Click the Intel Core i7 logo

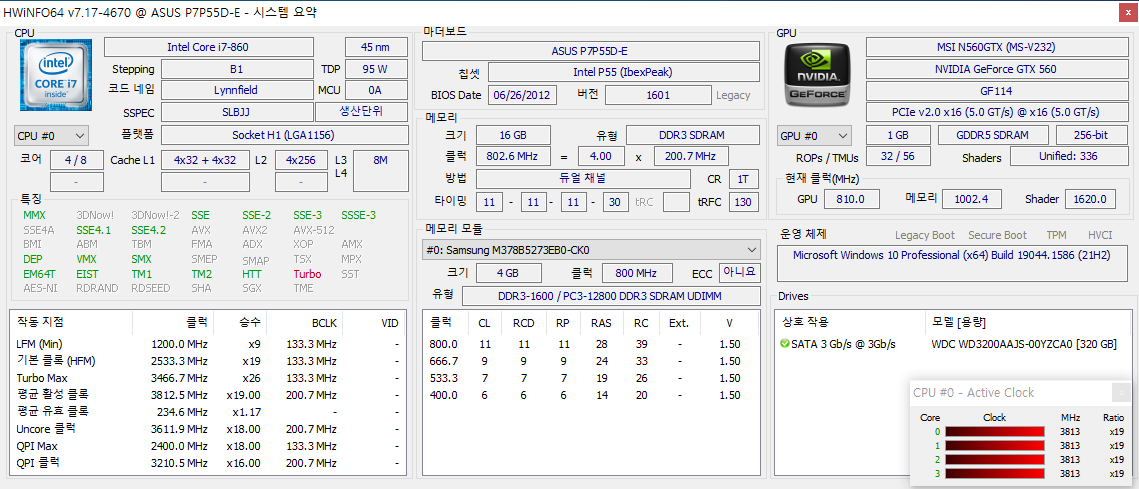tap(55, 76)
